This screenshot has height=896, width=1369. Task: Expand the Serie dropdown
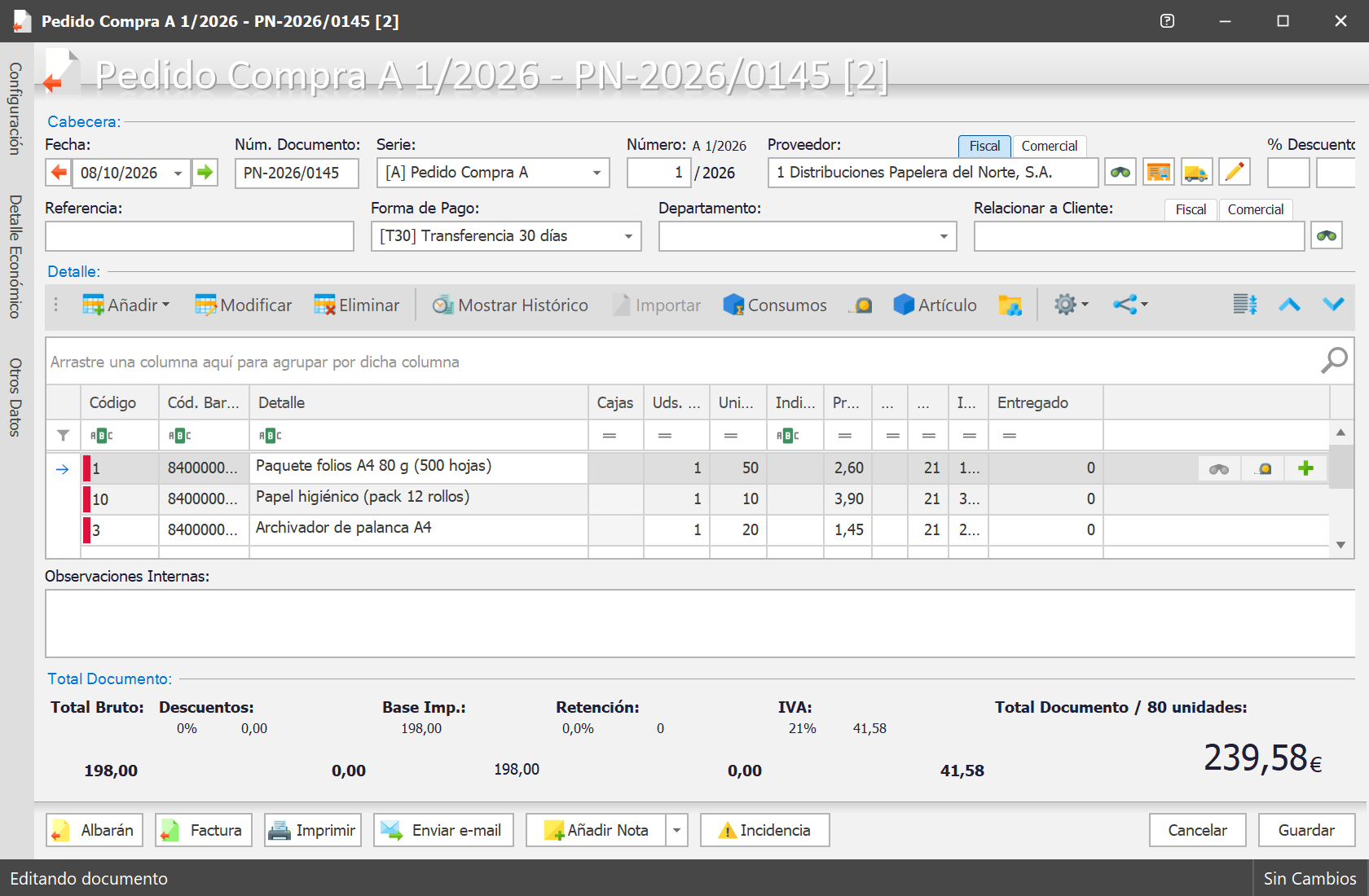click(596, 173)
